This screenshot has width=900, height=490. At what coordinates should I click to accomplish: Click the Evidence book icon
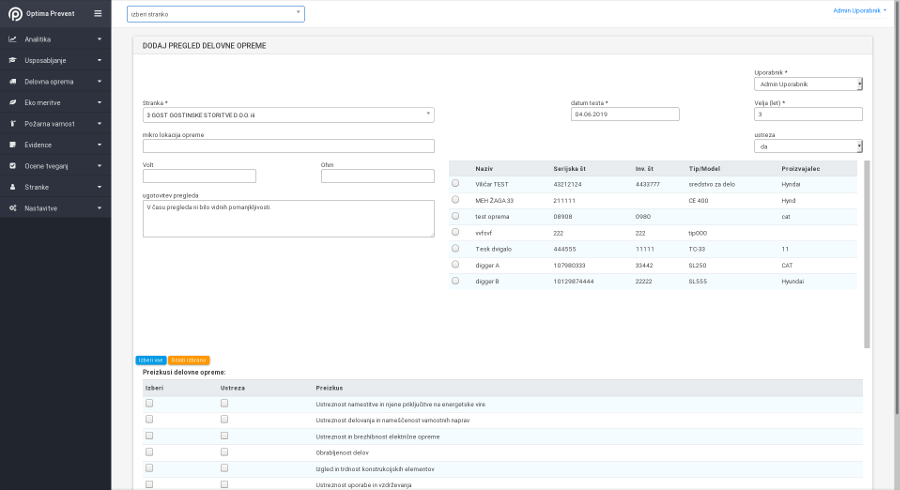[x=13, y=145]
